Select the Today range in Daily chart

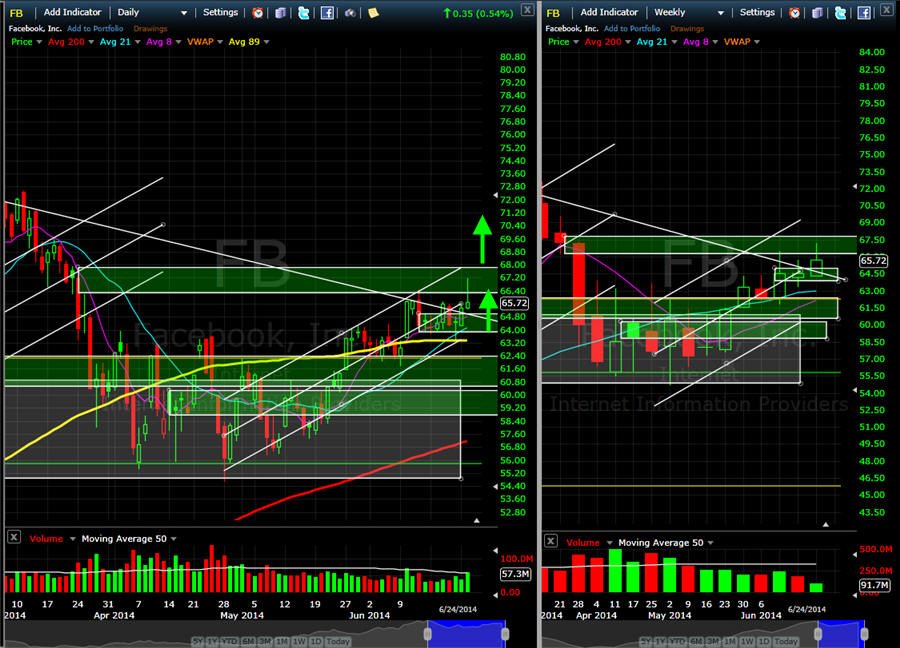(x=338, y=641)
